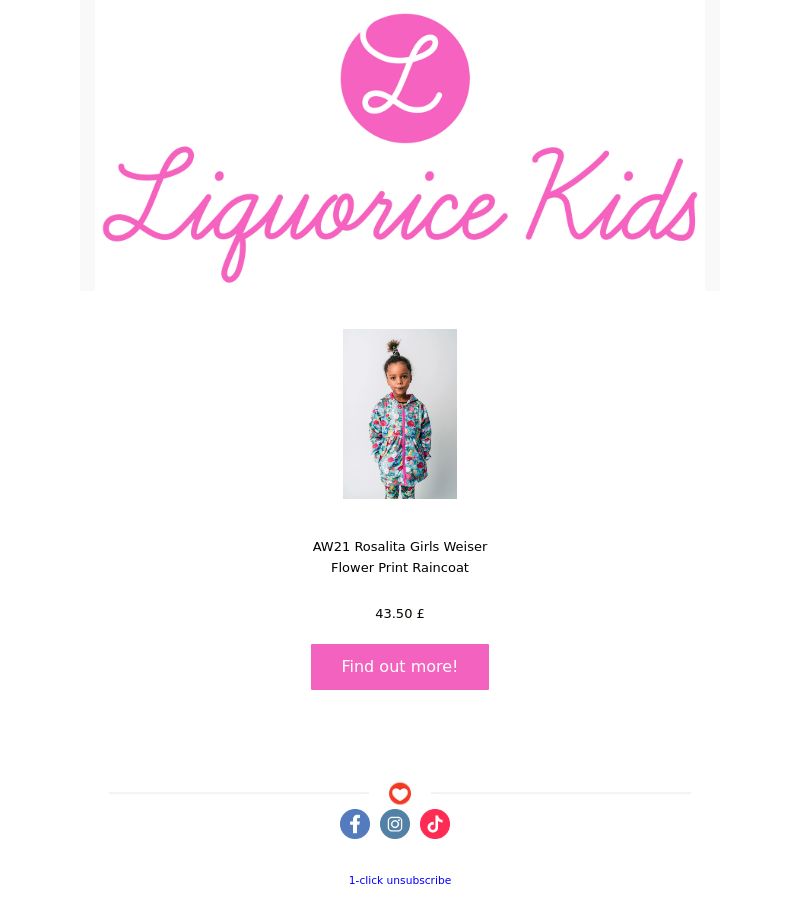Click the divider line right of heart
Image resolution: width=800 pixels, height=909 pixels.
tap(561, 792)
